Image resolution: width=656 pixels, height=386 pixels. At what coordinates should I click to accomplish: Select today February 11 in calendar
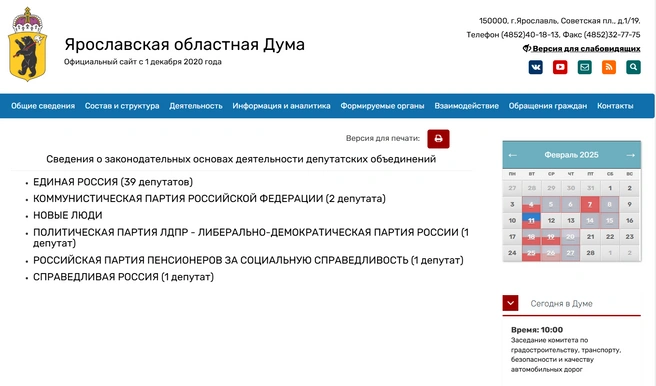point(531,221)
